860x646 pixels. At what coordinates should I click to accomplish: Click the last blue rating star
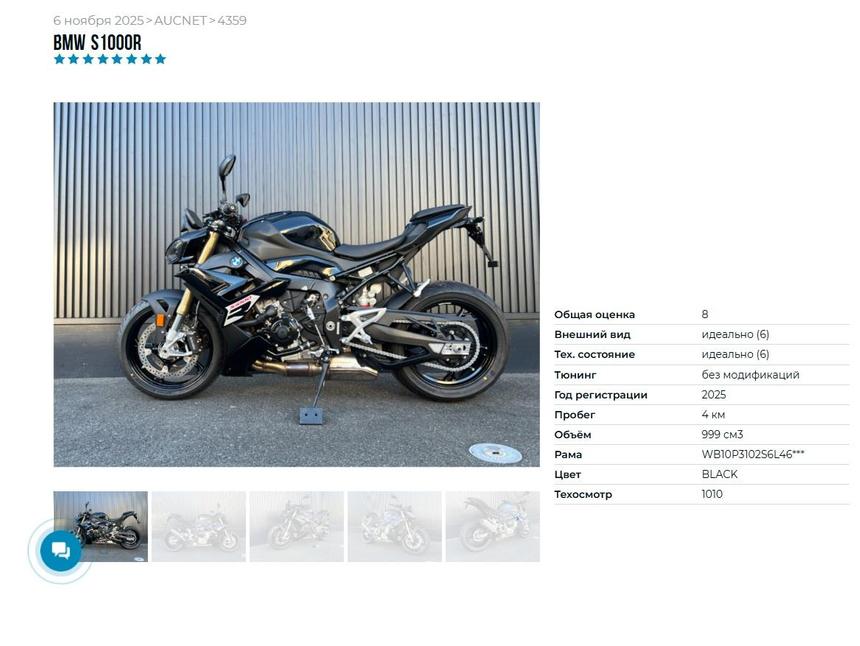160,59
